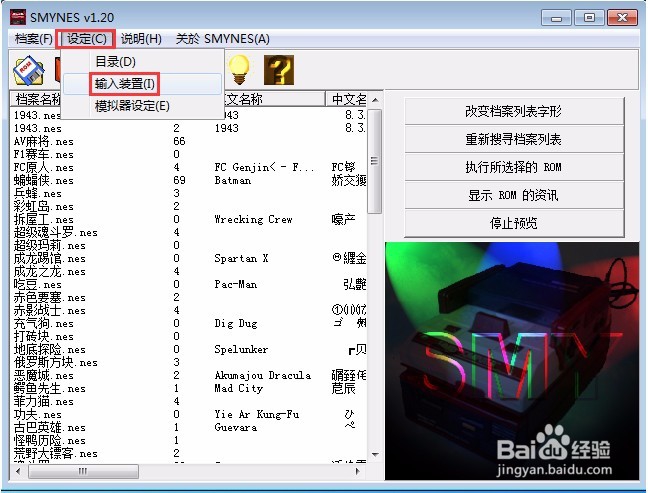
Task: Select 兵蜂.nes in the file list
Action: [x=38, y=193]
